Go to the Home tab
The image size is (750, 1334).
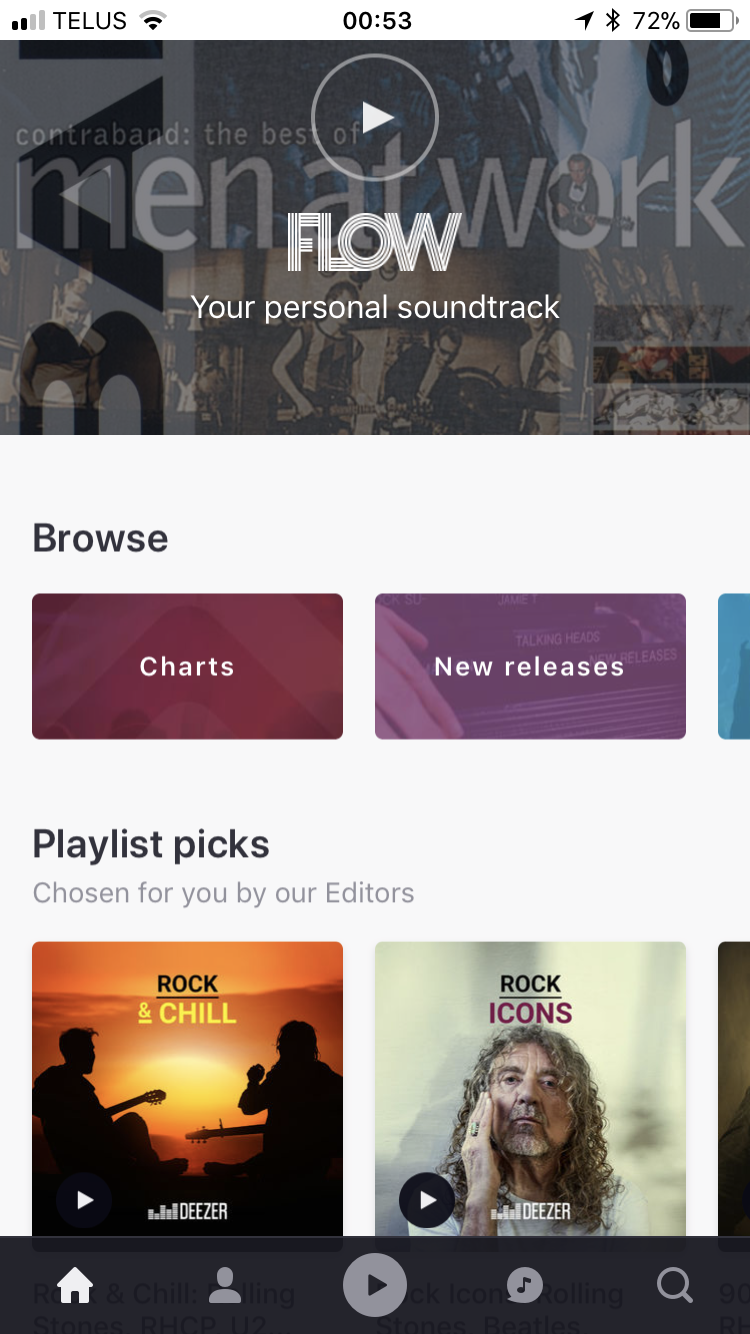pos(75,1285)
